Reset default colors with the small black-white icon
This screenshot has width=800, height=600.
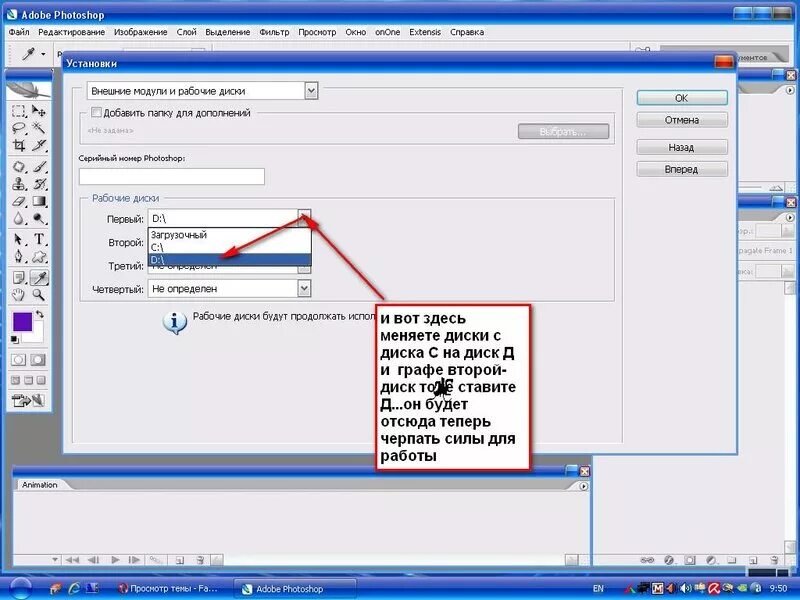(15, 339)
